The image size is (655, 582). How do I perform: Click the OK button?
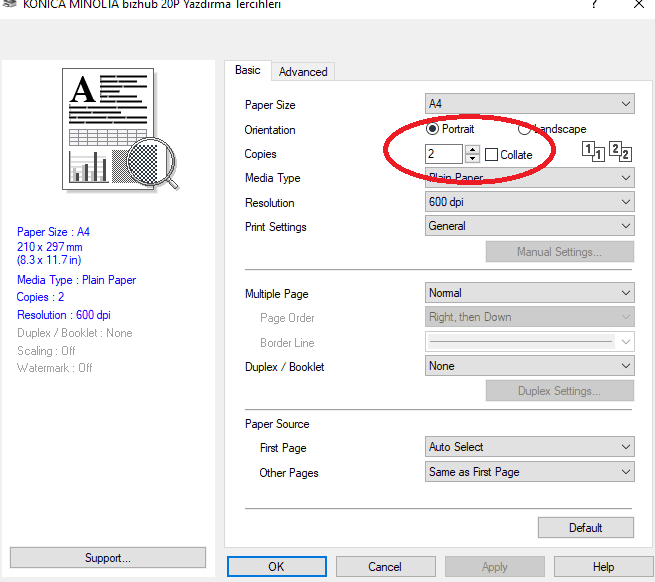click(x=276, y=567)
